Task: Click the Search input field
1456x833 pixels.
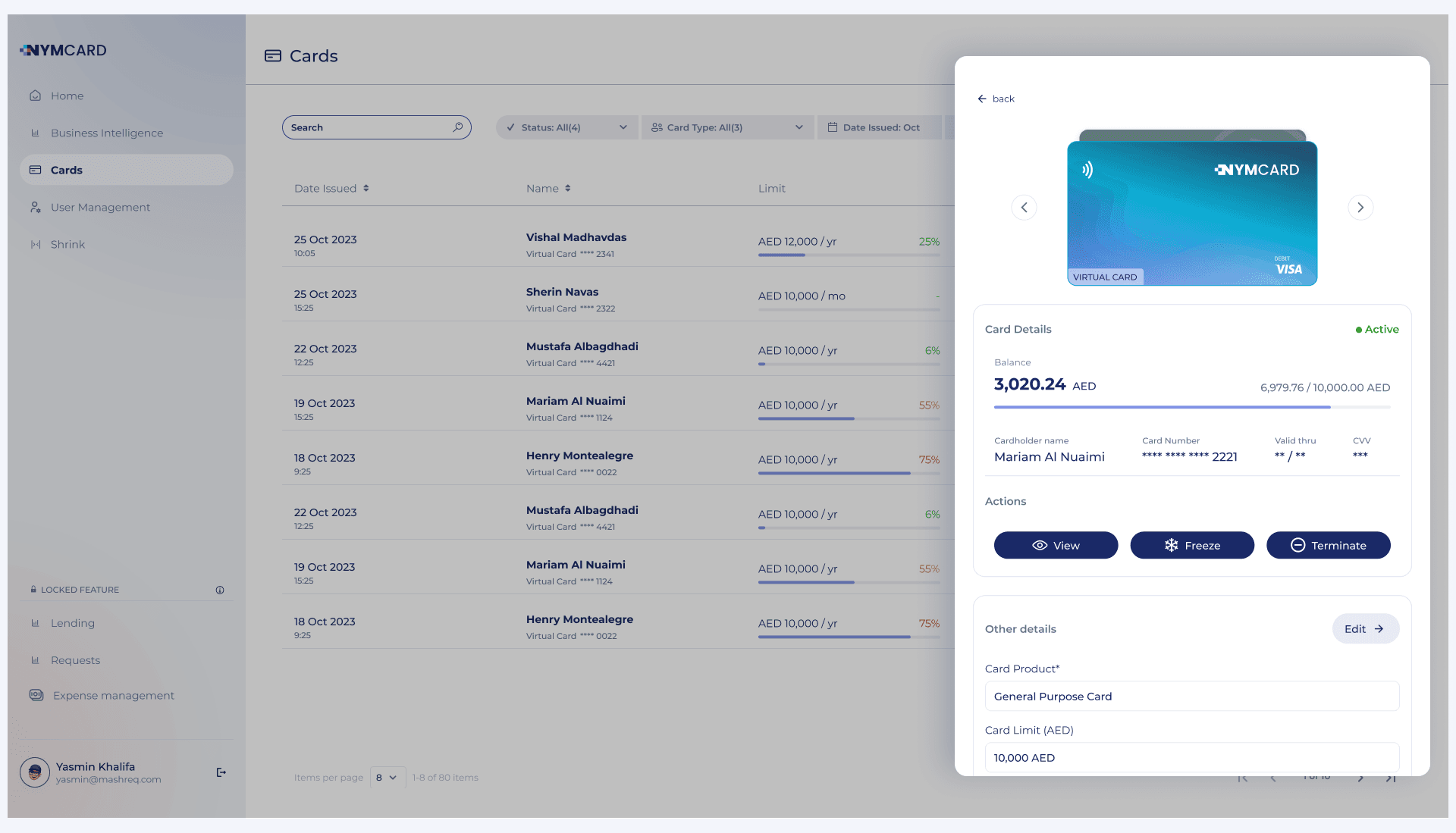Action: [376, 127]
